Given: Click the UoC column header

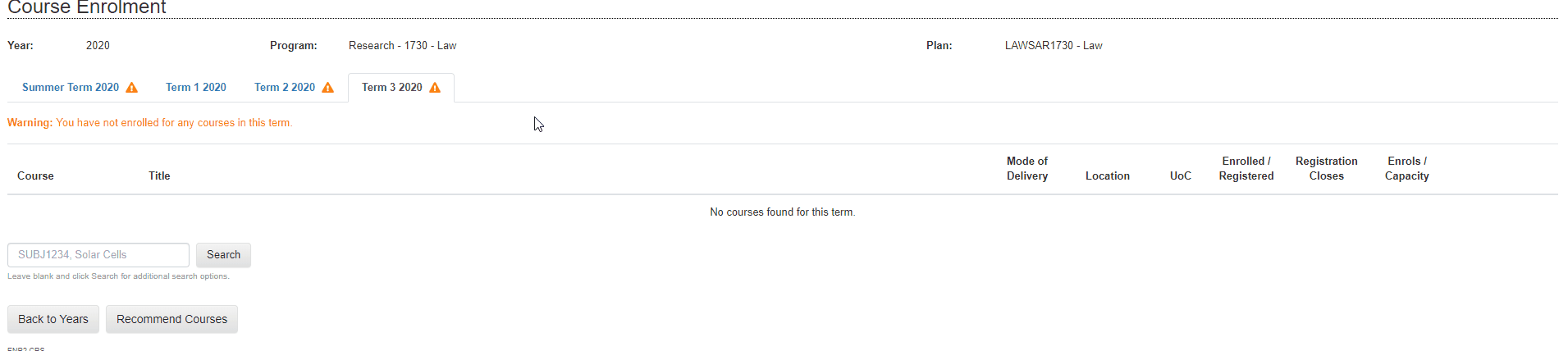Looking at the screenshot, I should 1181,176.
